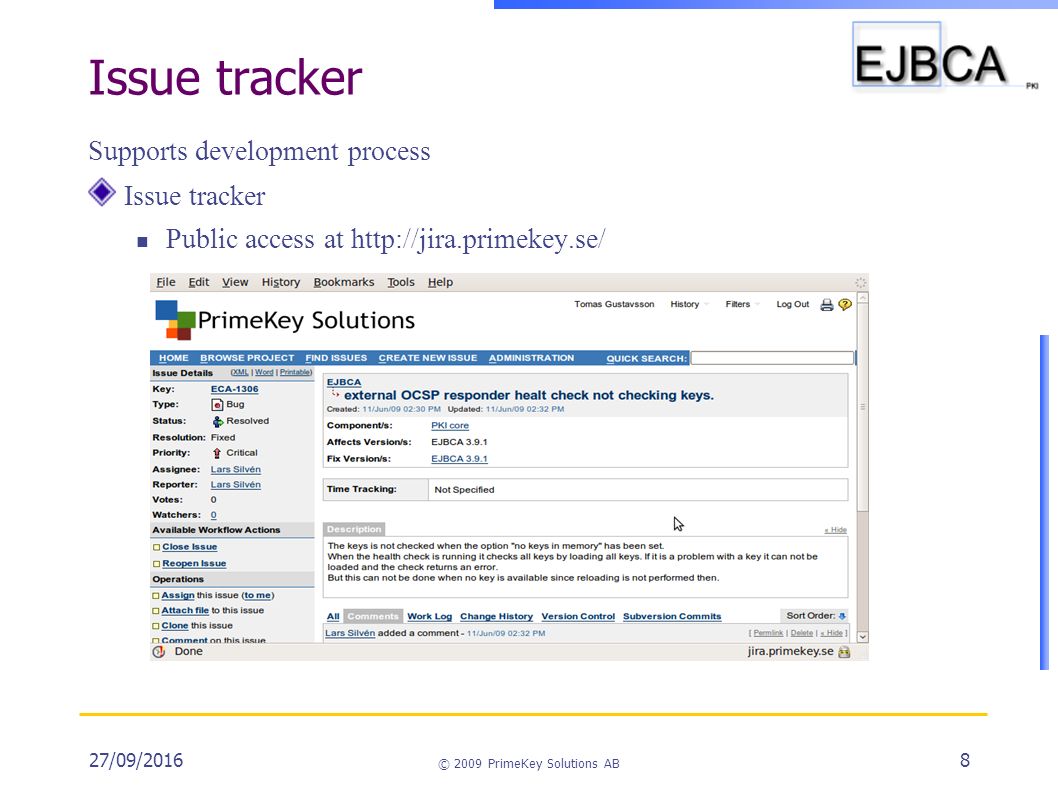The width and height of the screenshot is (1058, 793).
Task: Open ADMINISTRATION in navigation bar
Action: (532, 358)
